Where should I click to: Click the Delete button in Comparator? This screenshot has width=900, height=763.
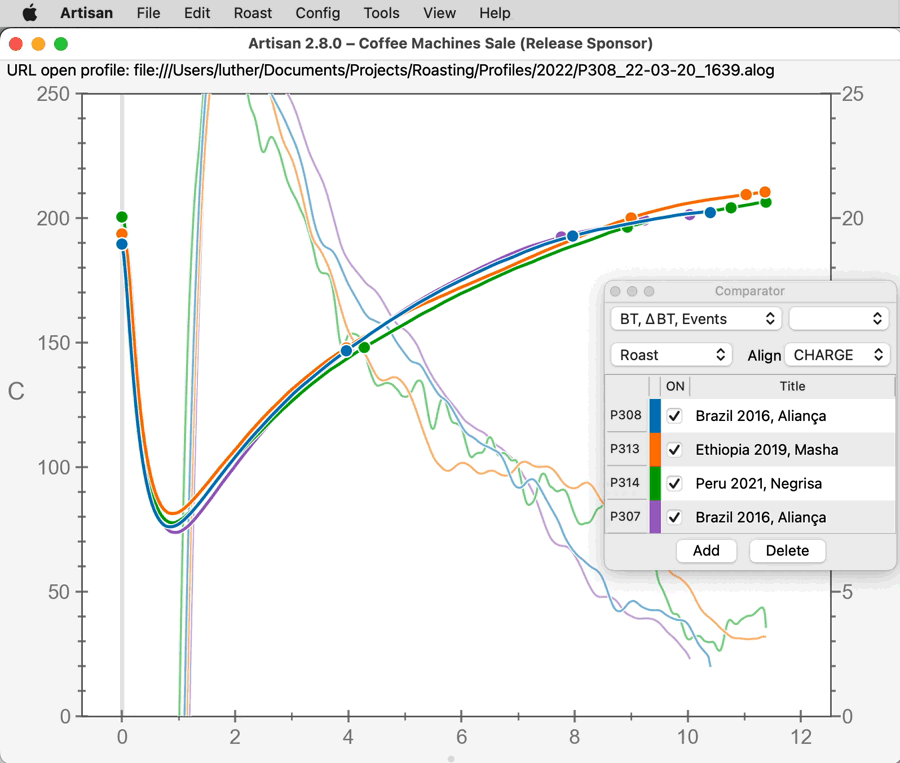(788, 551)
